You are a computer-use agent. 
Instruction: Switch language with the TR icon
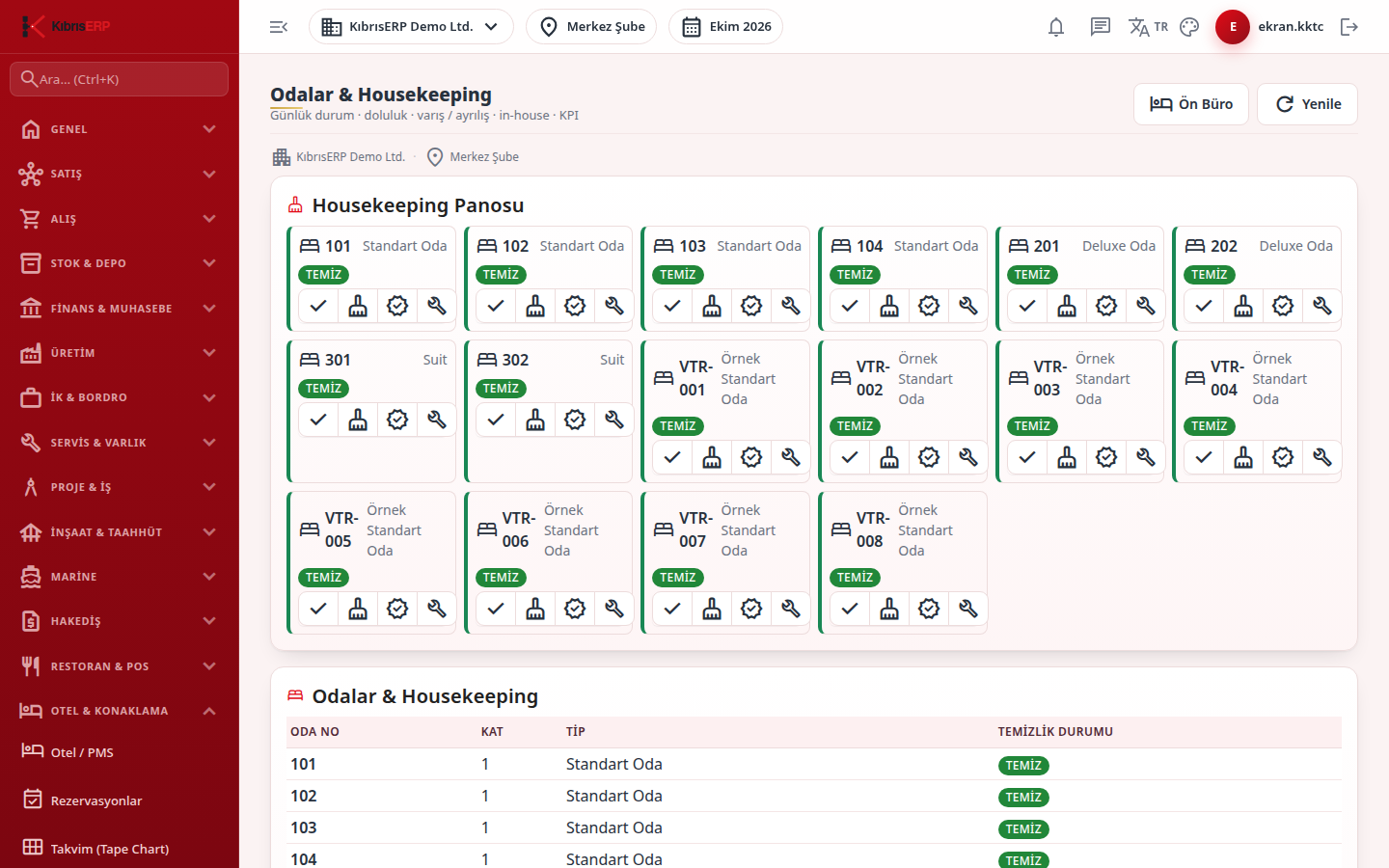click(1148, 27)
